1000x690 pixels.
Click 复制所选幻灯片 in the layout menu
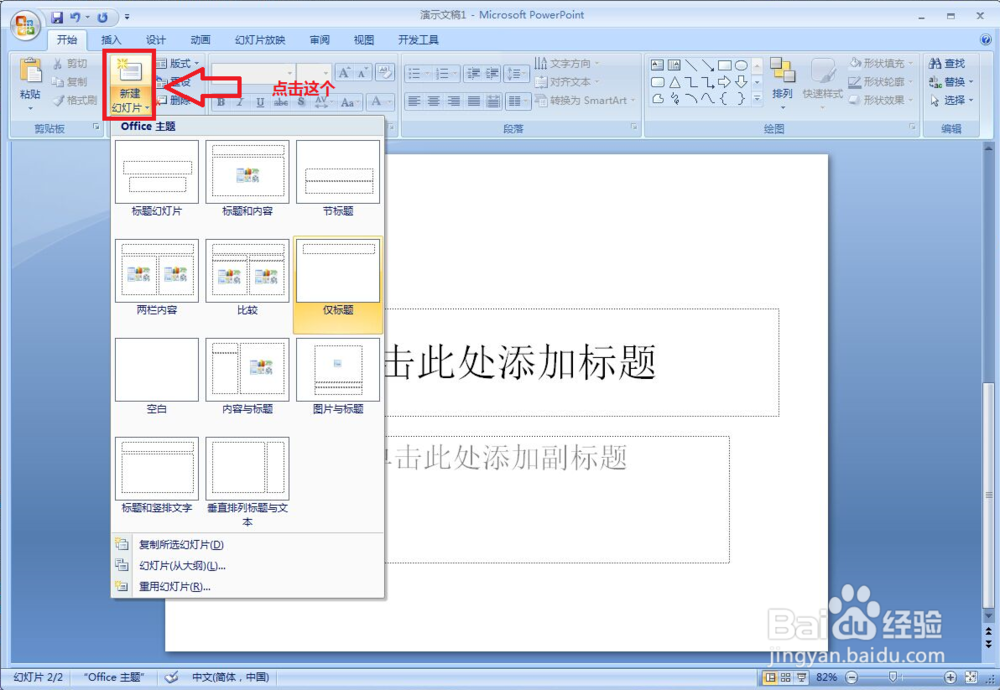[179, 544]
